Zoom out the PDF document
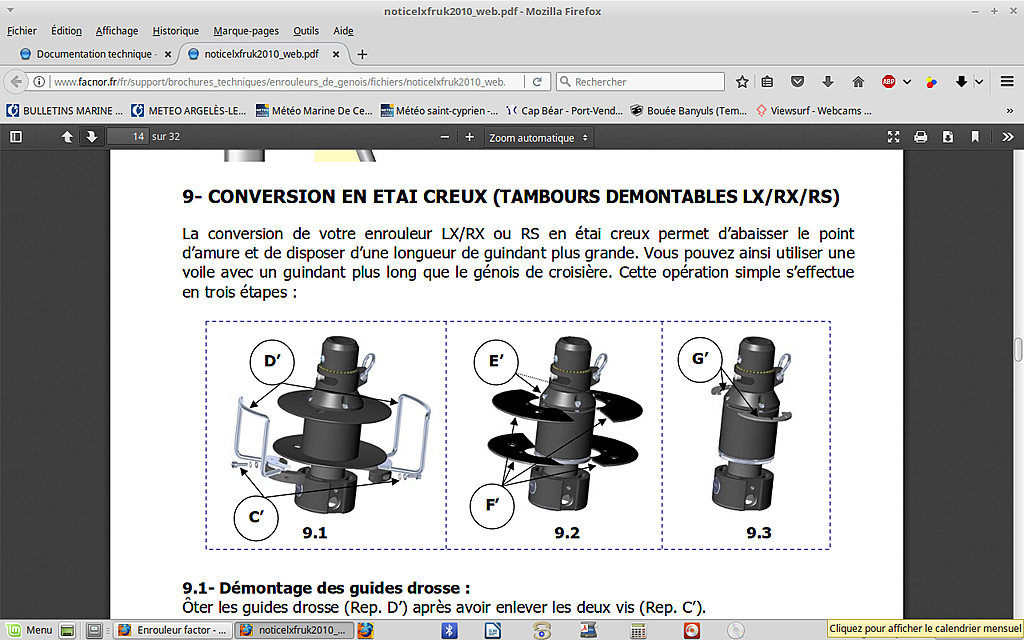Image resolution: width=1024 pixels, height=640 pixels. coord(445,137)
